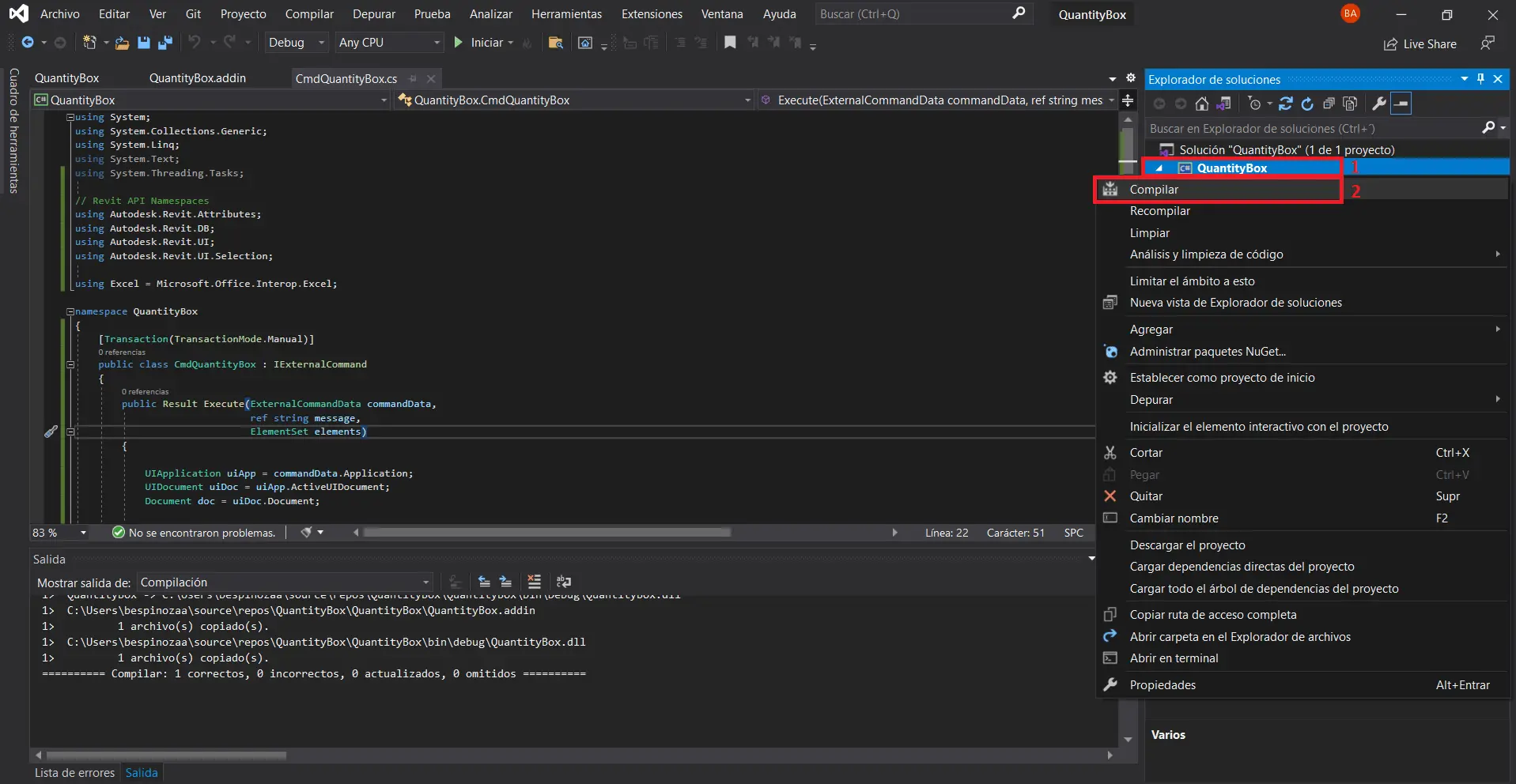The width and height of the screenshot is (1516, 784).
Task: Toggle the Preview Selected Items icon
Action: pos(1401,104)
